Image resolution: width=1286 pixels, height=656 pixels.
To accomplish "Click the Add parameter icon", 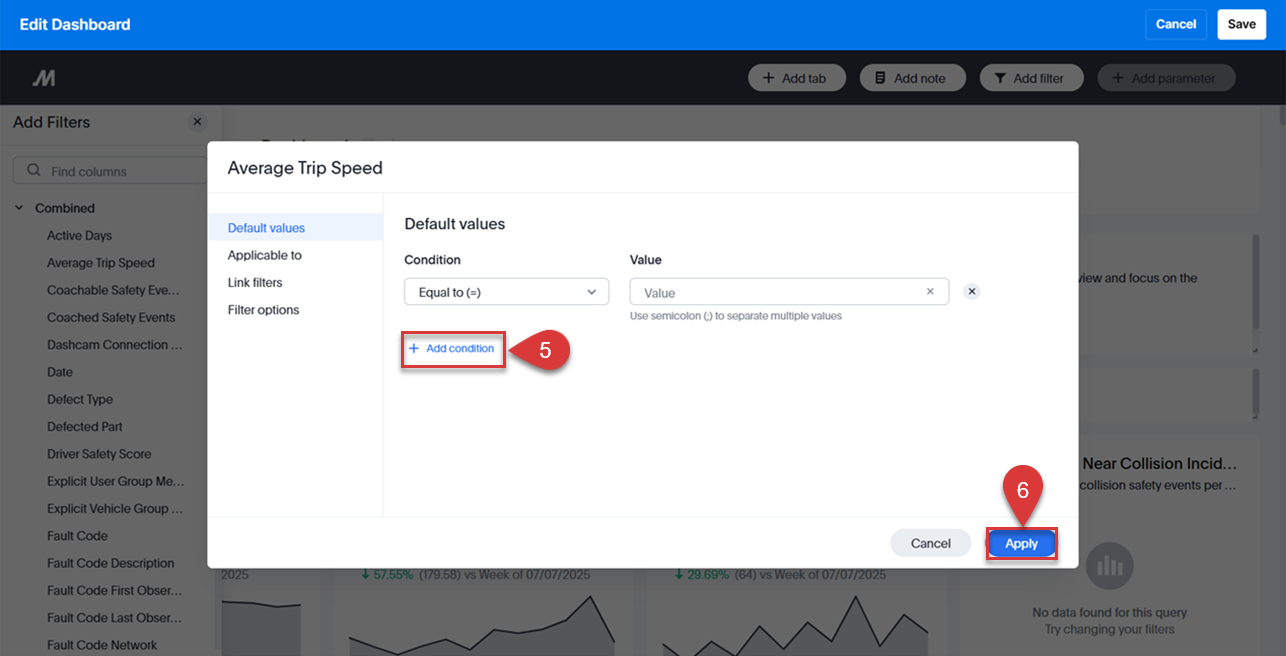I will [x=1118, y=77].
